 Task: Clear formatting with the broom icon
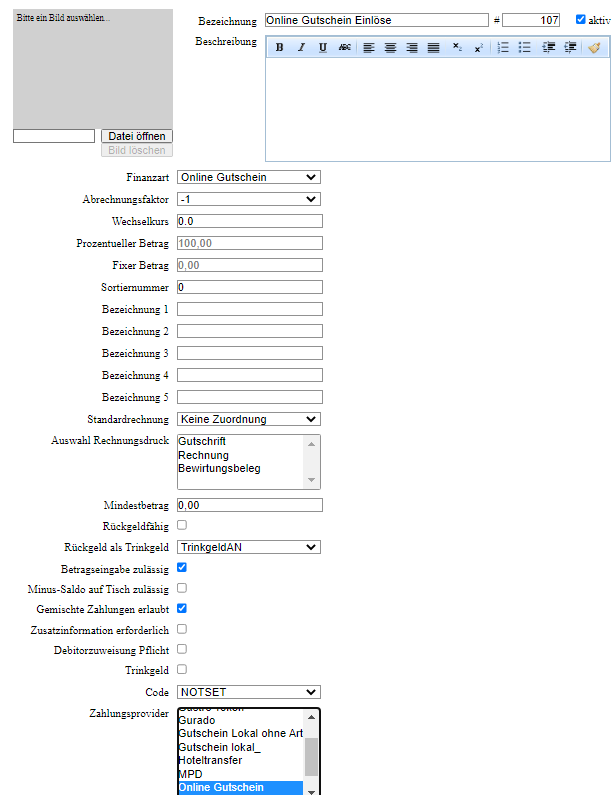click(x=594, y=48)
